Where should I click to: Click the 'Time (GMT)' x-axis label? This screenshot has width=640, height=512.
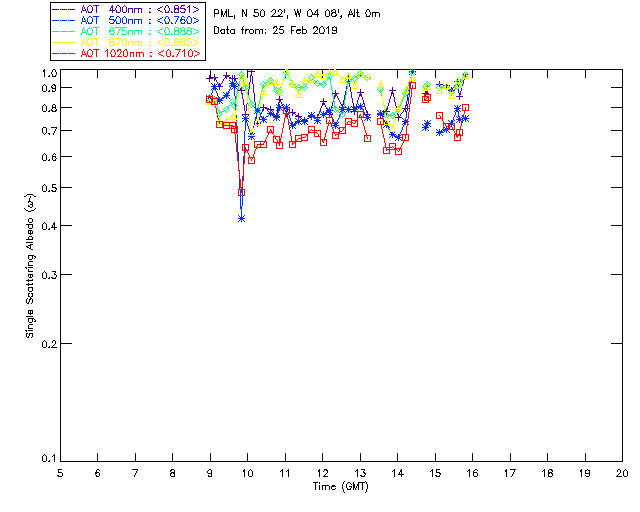340,487
